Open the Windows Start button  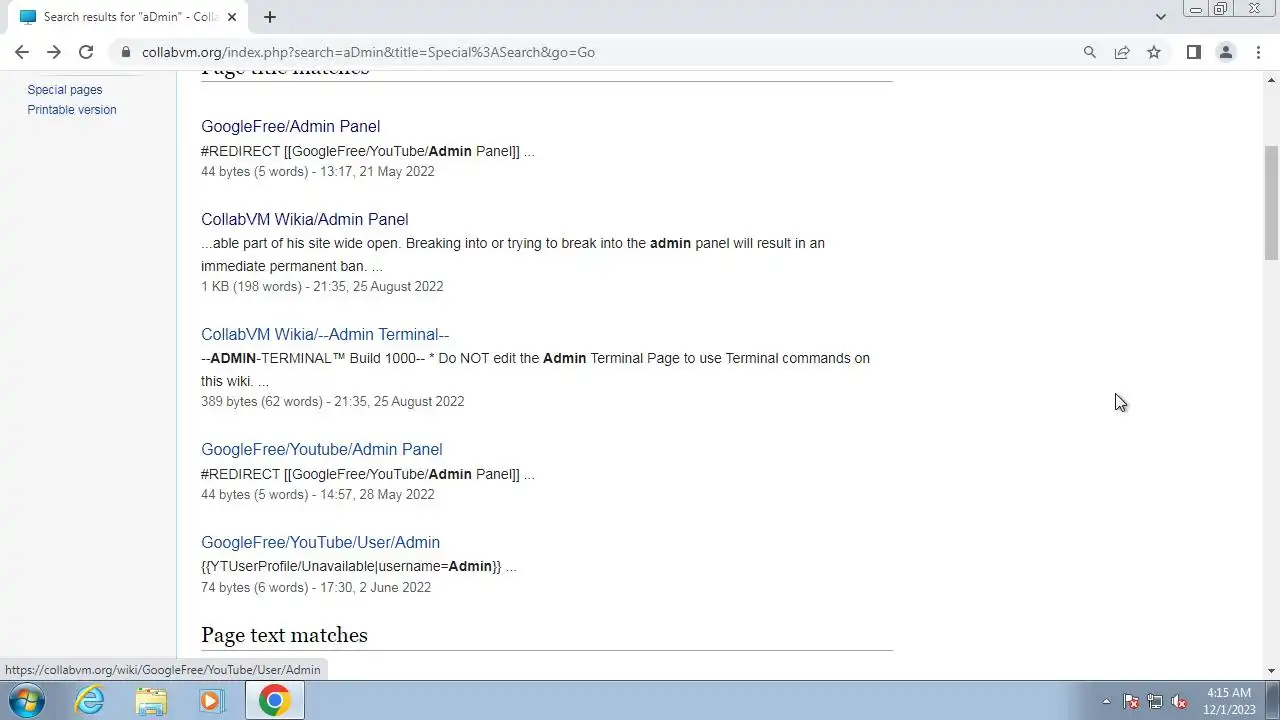[27, 700]
